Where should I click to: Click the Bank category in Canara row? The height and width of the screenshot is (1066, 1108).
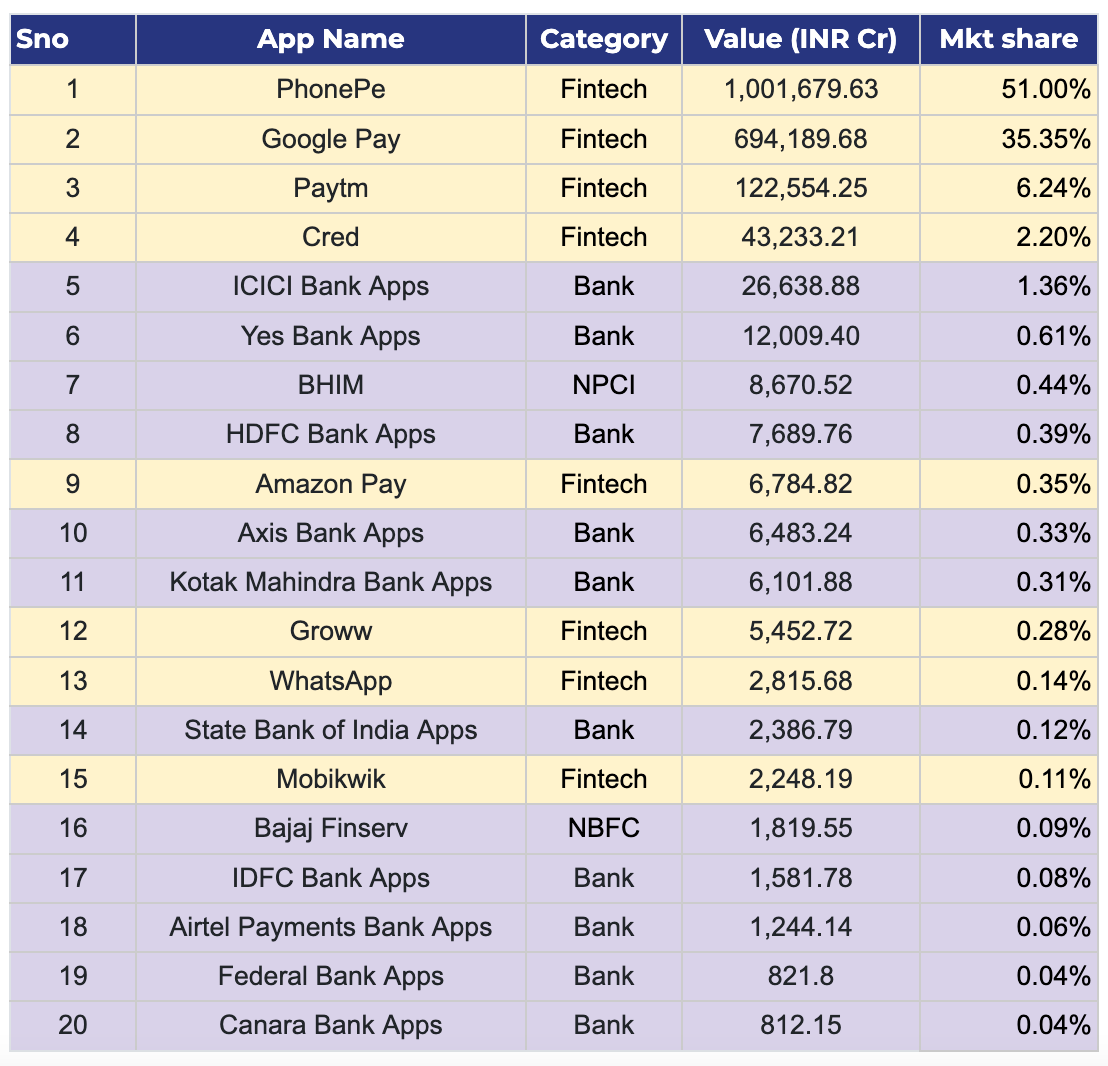pos(604,1025)
